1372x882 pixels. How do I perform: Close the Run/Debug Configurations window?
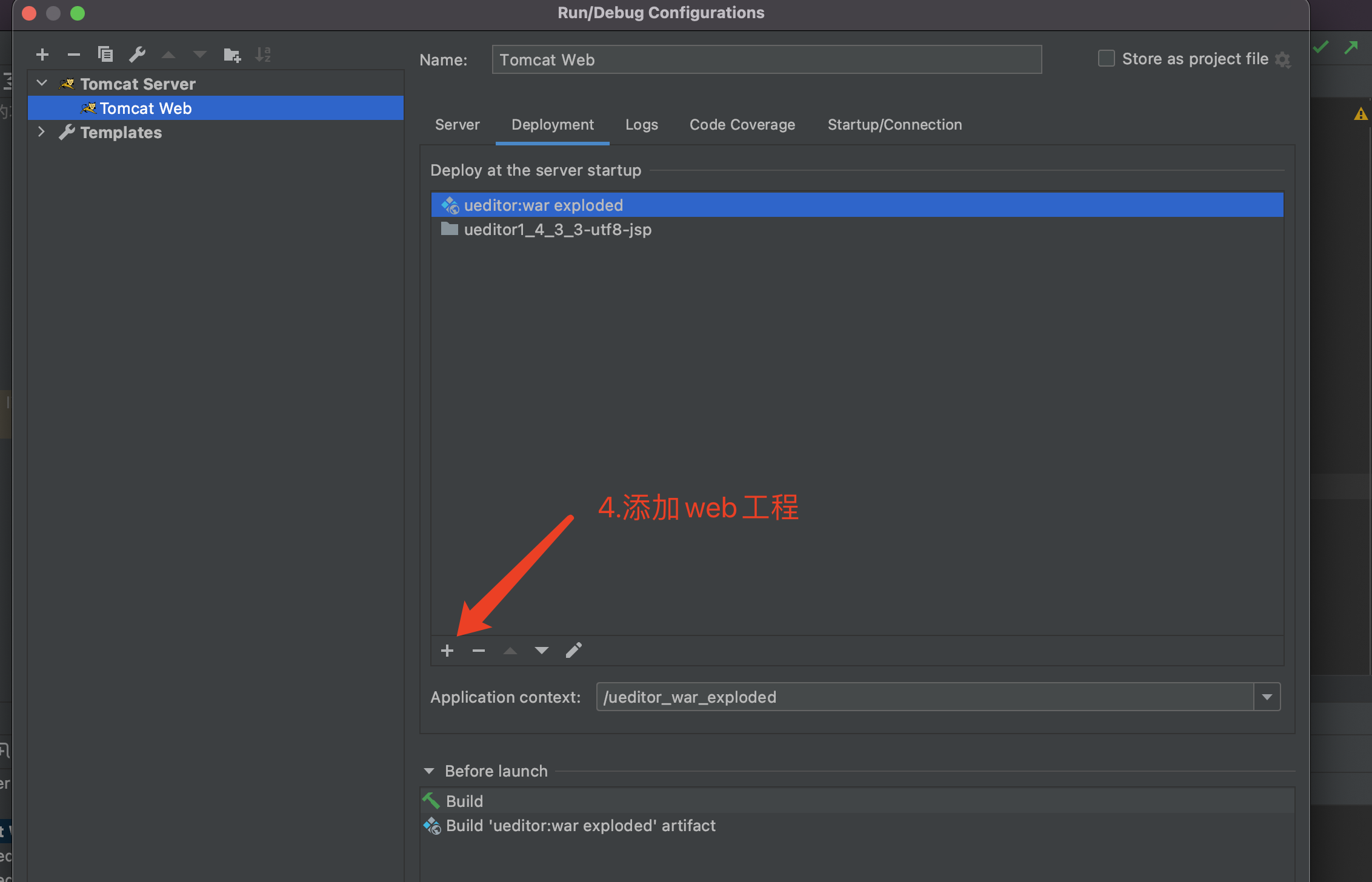coord(29,13)
